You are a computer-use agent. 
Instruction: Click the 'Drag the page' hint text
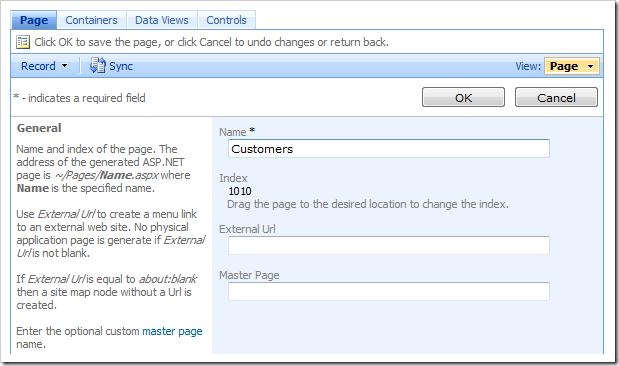point(368,204)
